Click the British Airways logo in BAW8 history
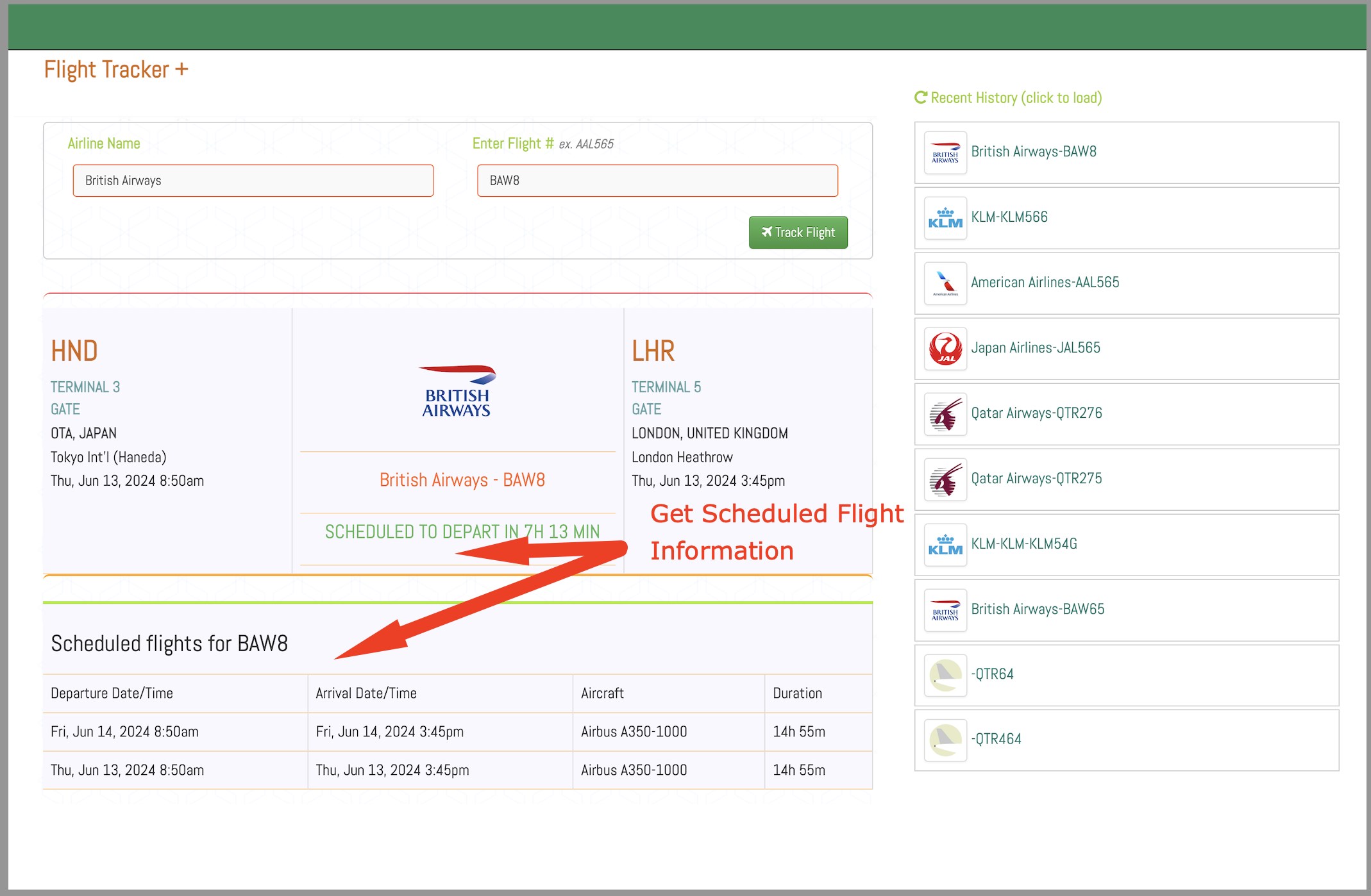1371x896 pixels. (945, 153)
